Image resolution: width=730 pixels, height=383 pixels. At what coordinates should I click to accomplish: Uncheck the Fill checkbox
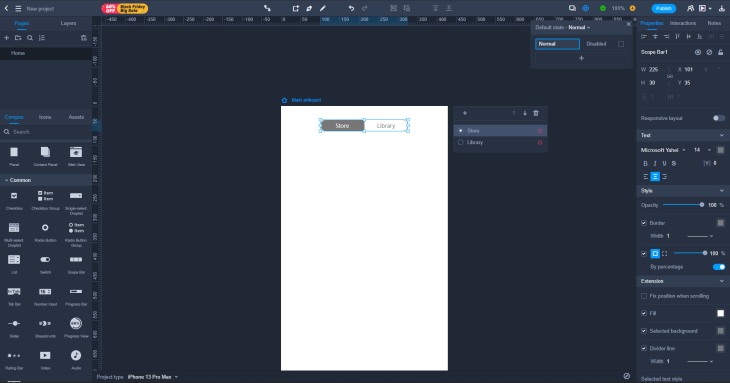(644, 313)
